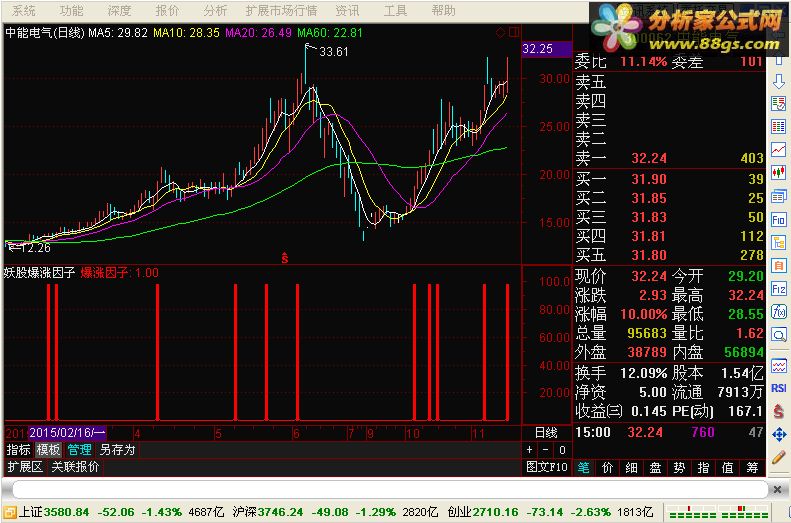Click the 管理 button
This screenshot has height=523, width=791.
79,449
